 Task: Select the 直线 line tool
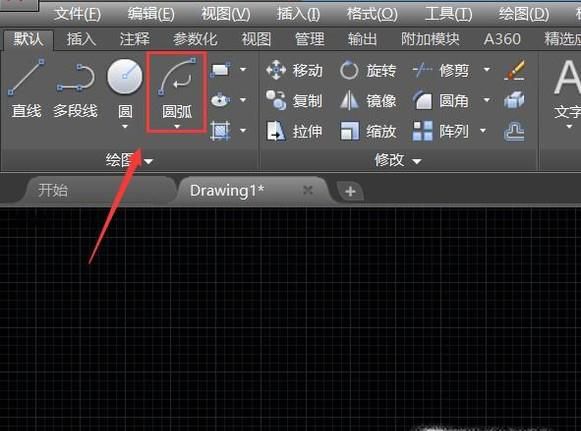coord(26,88)
